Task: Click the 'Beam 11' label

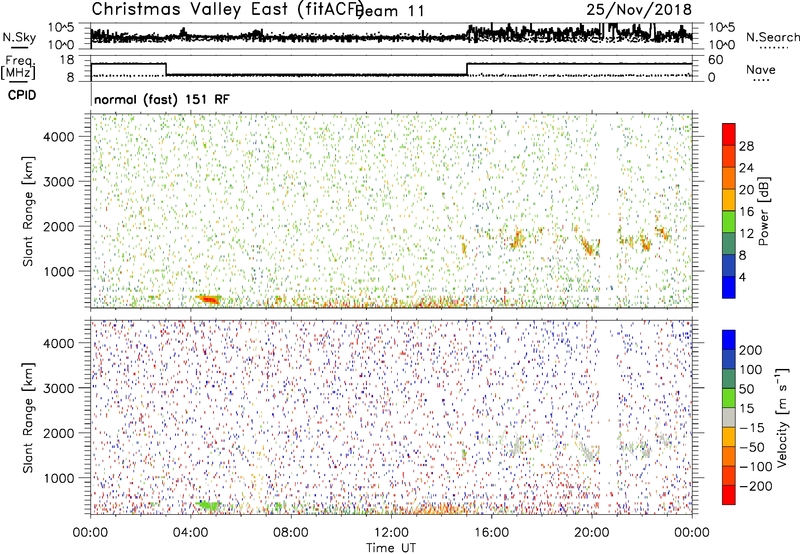Action: point(391,11)
